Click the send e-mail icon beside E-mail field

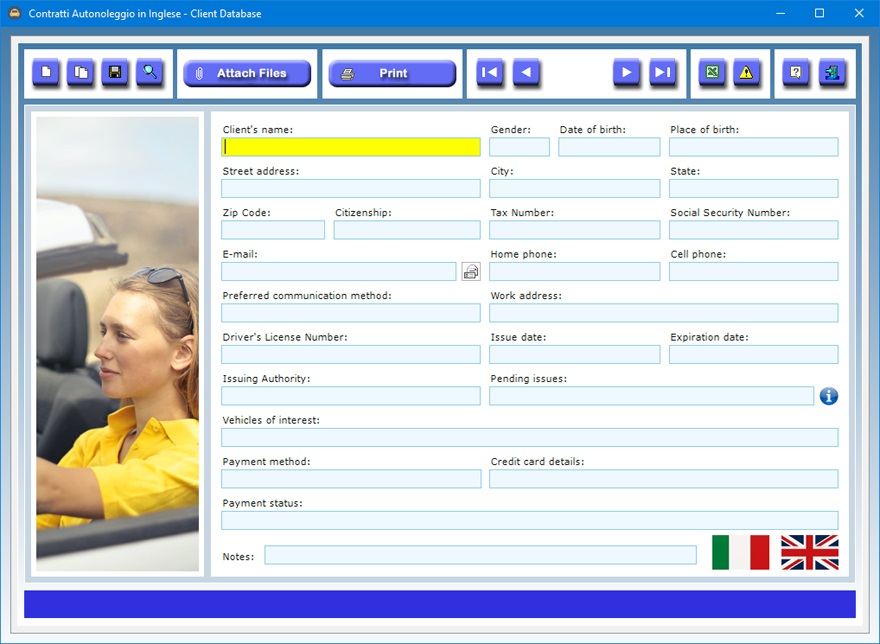[x=471, y=271]
